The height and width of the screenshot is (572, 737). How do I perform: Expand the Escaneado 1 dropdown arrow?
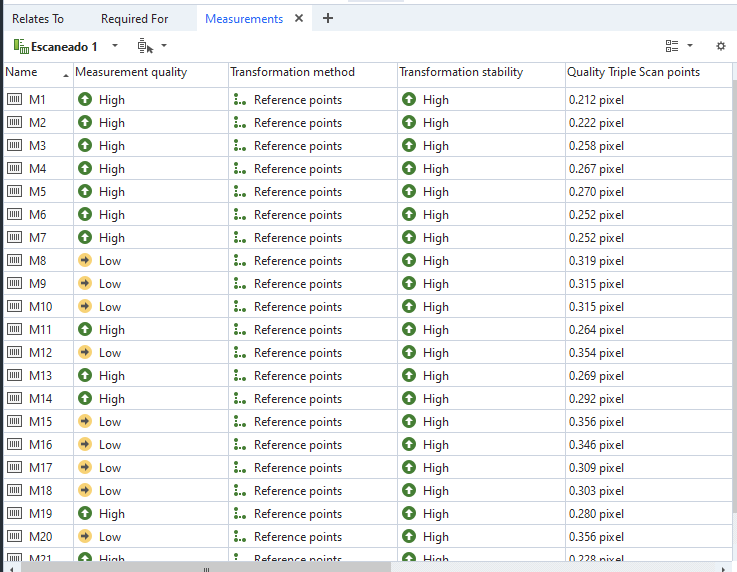click(115, 46)
